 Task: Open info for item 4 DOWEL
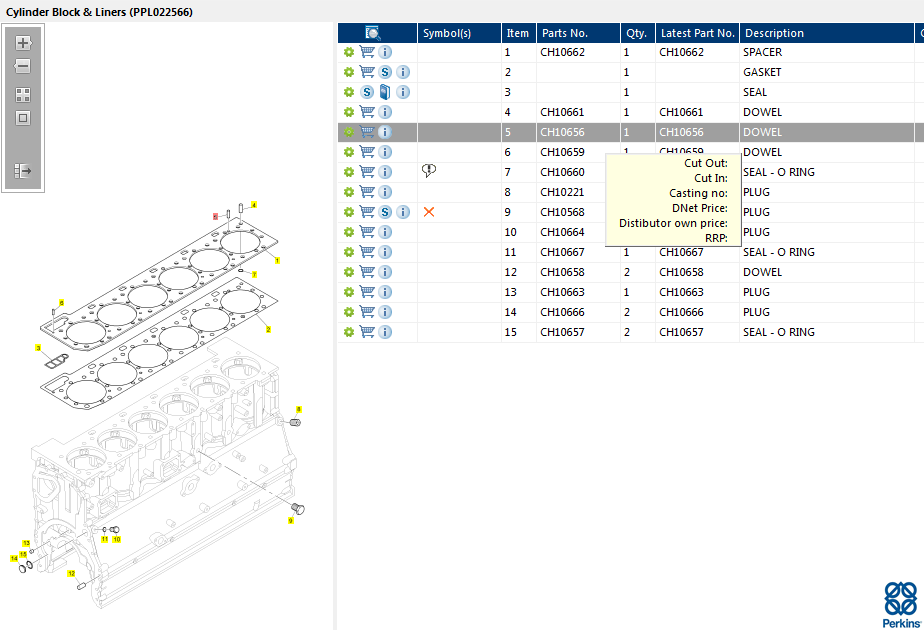[385, 112]
